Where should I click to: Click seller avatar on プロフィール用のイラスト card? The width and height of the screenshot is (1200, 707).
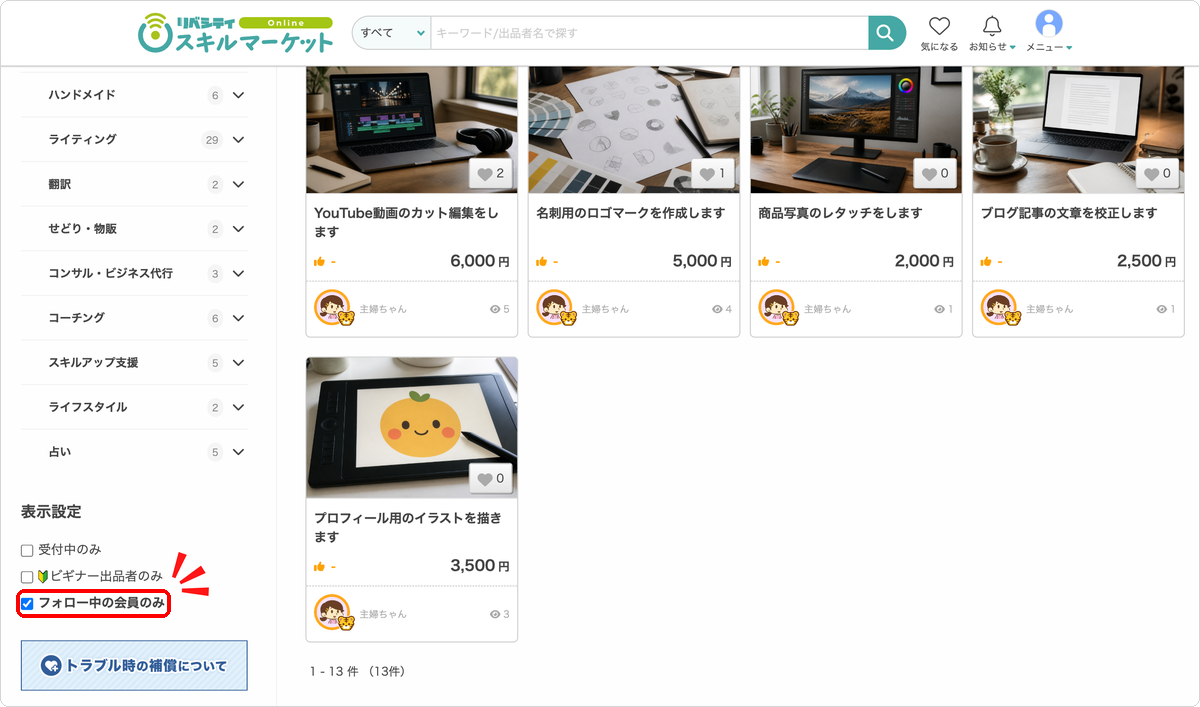pos(333,613)
